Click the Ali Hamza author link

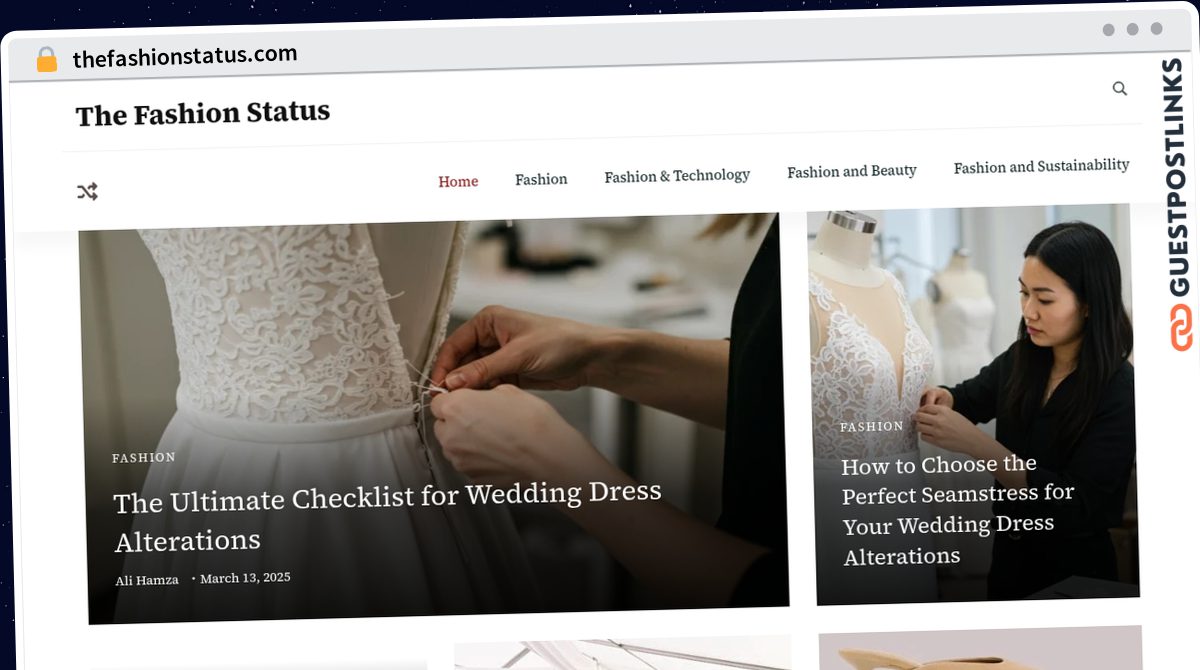[x=147, y=580]
